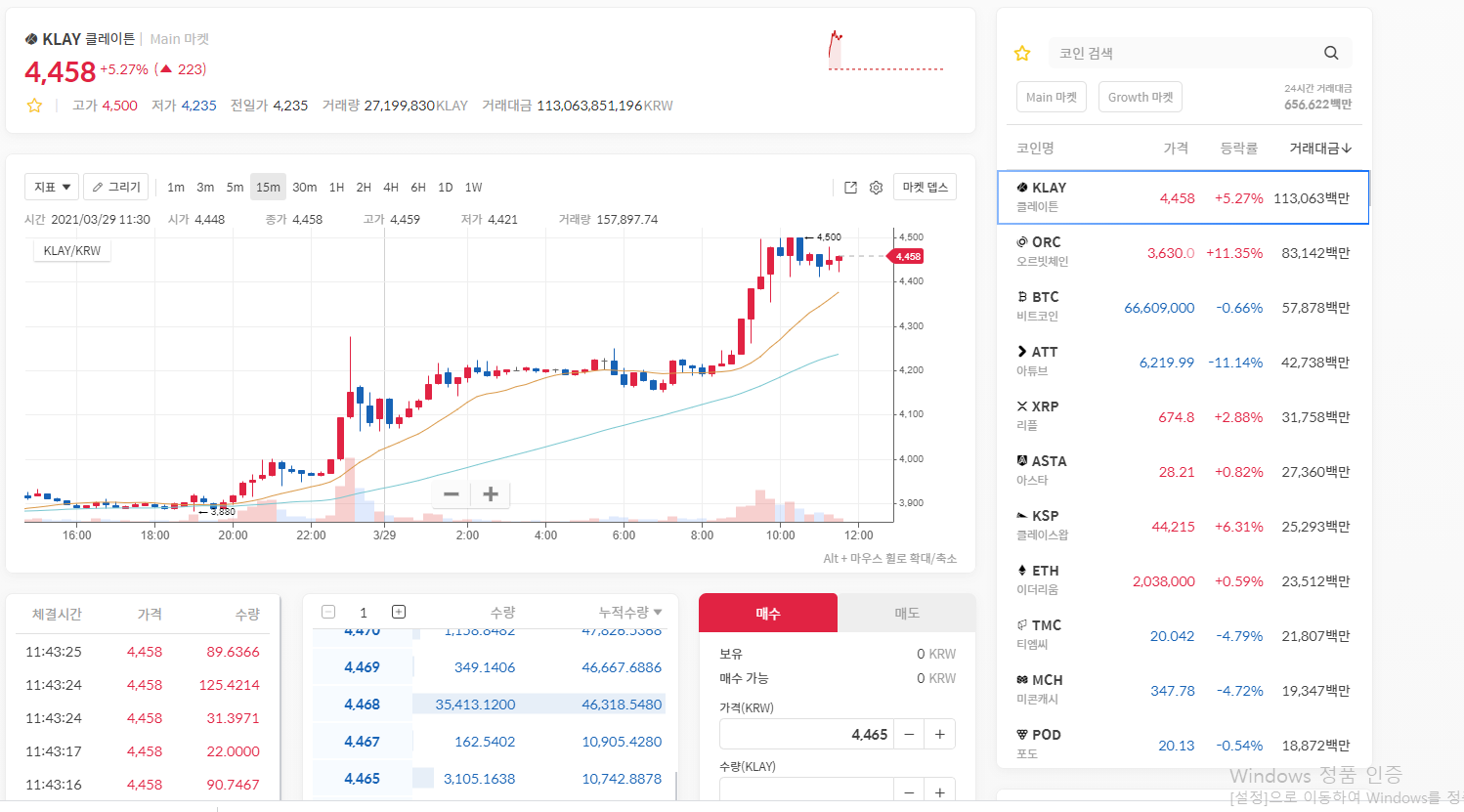Switch to 매수 buy tab

[x=768, y=613]
